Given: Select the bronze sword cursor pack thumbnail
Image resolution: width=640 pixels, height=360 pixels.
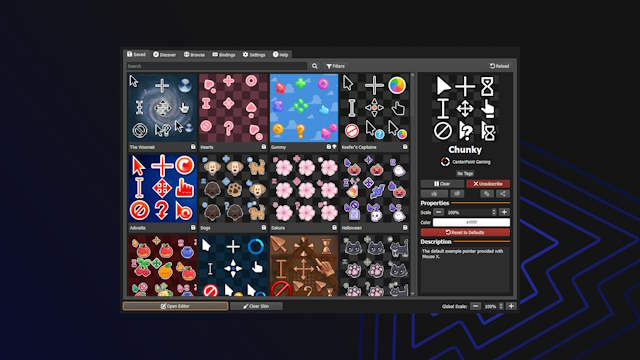Looking at the screenshot, I should point(304,265).
